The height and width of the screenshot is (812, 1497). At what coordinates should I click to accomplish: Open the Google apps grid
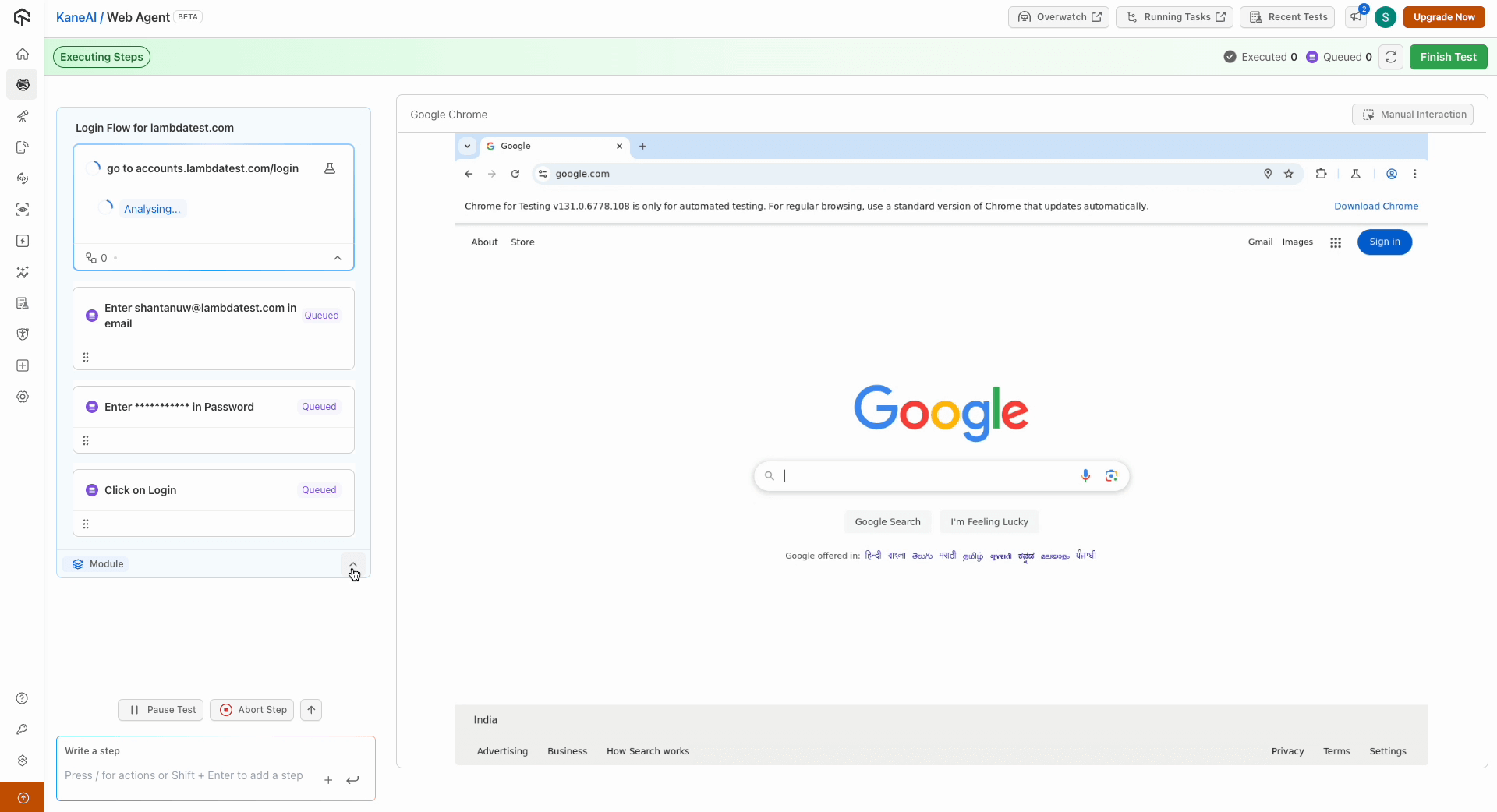click(x=1336, y=242)
